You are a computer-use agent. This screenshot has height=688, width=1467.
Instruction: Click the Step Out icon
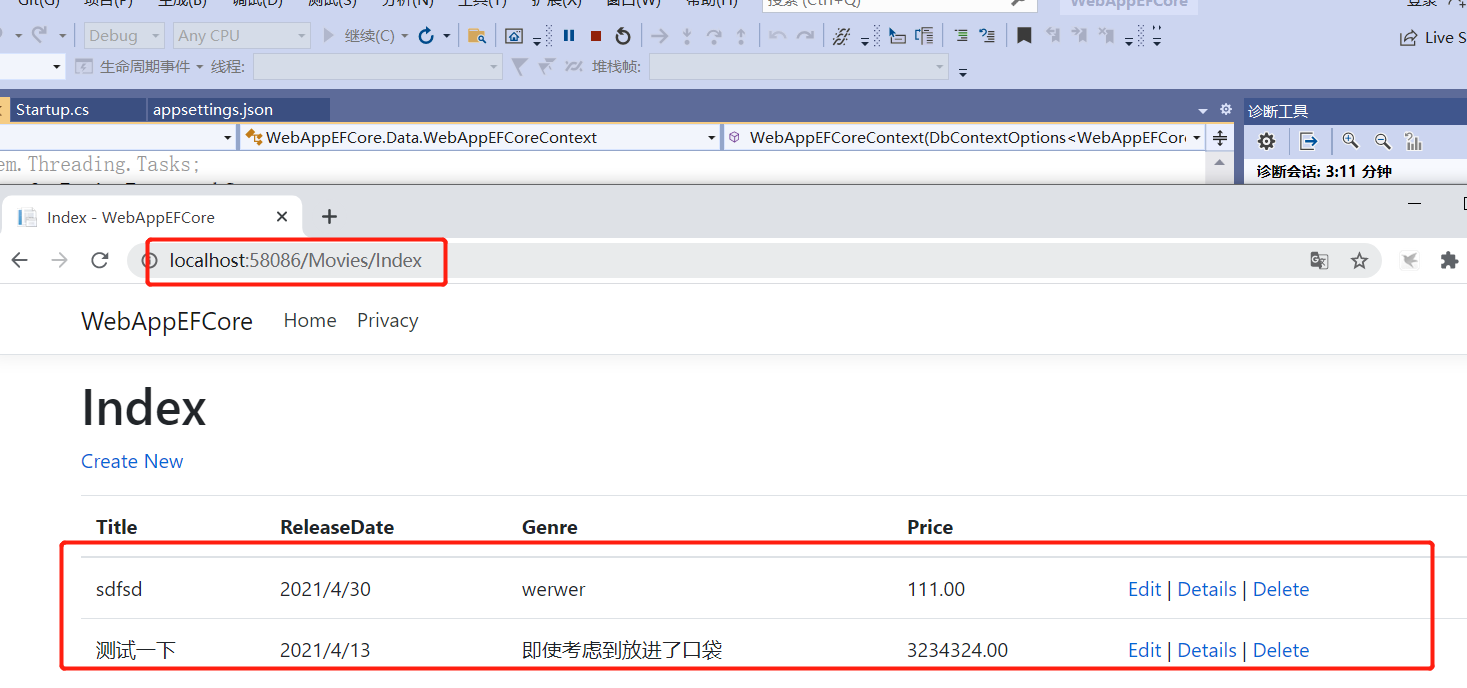pyautogui.click(x=741, y=36)
